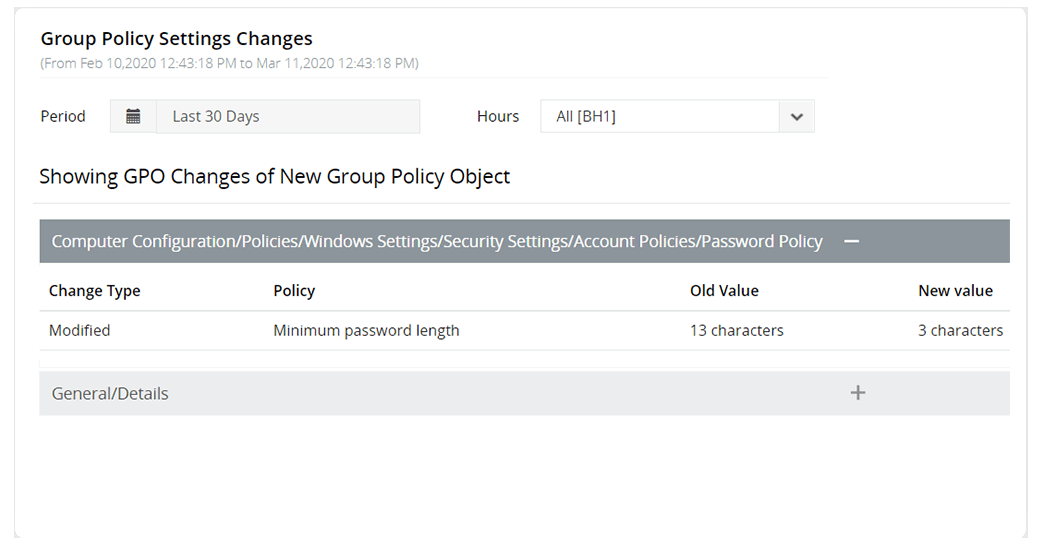Click the Last 30 Days period field
Image resolution: width=1042 pixels, height=545 pixels.
287,116
